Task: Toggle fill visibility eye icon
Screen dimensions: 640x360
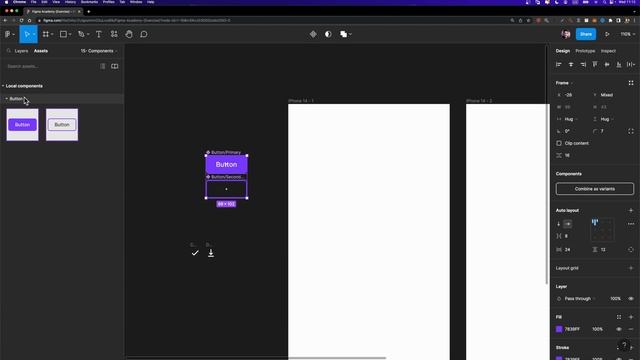Action: click(x=619, y=329)
